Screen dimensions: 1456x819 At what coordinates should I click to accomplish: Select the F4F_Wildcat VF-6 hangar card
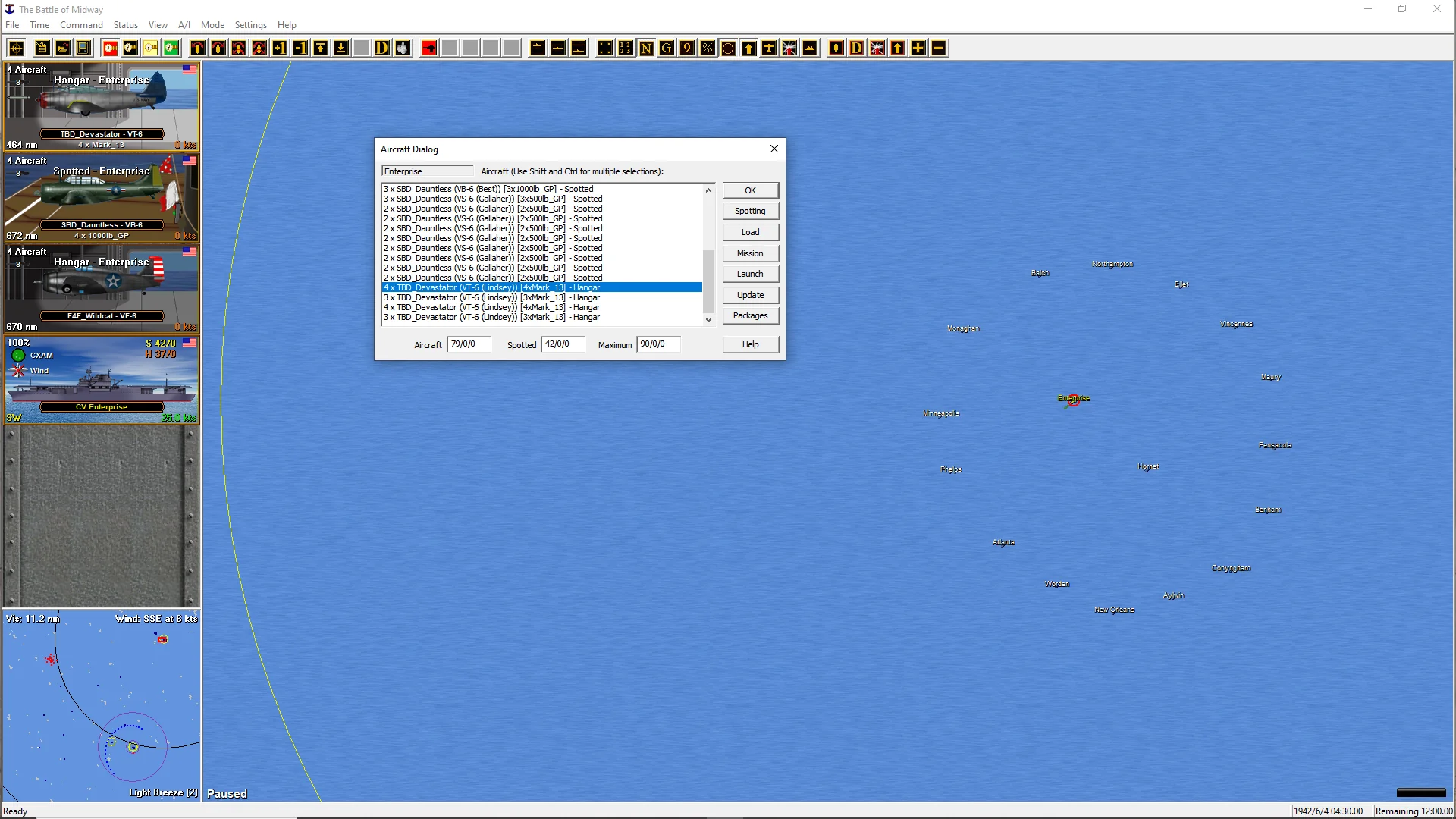tap(102, 289)
